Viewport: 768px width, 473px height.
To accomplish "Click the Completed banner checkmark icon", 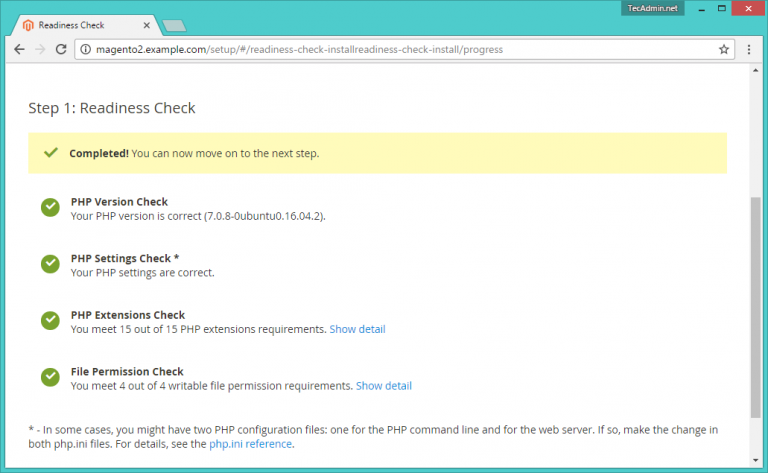I will 50,153.
